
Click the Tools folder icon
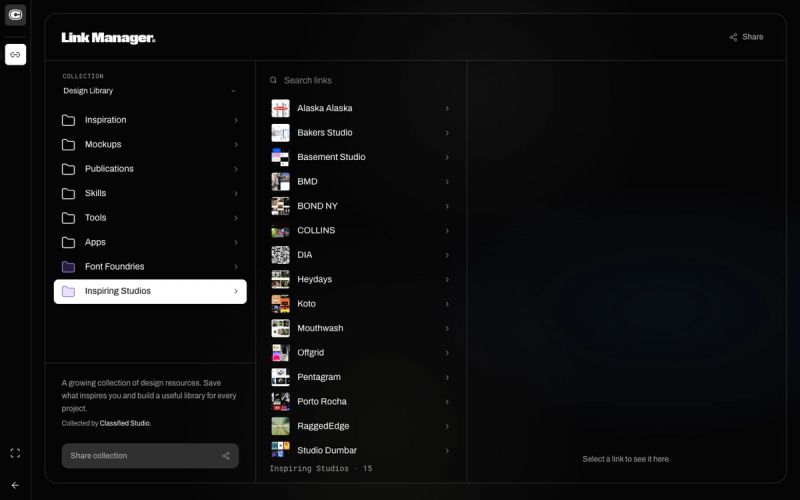(68, 218)
